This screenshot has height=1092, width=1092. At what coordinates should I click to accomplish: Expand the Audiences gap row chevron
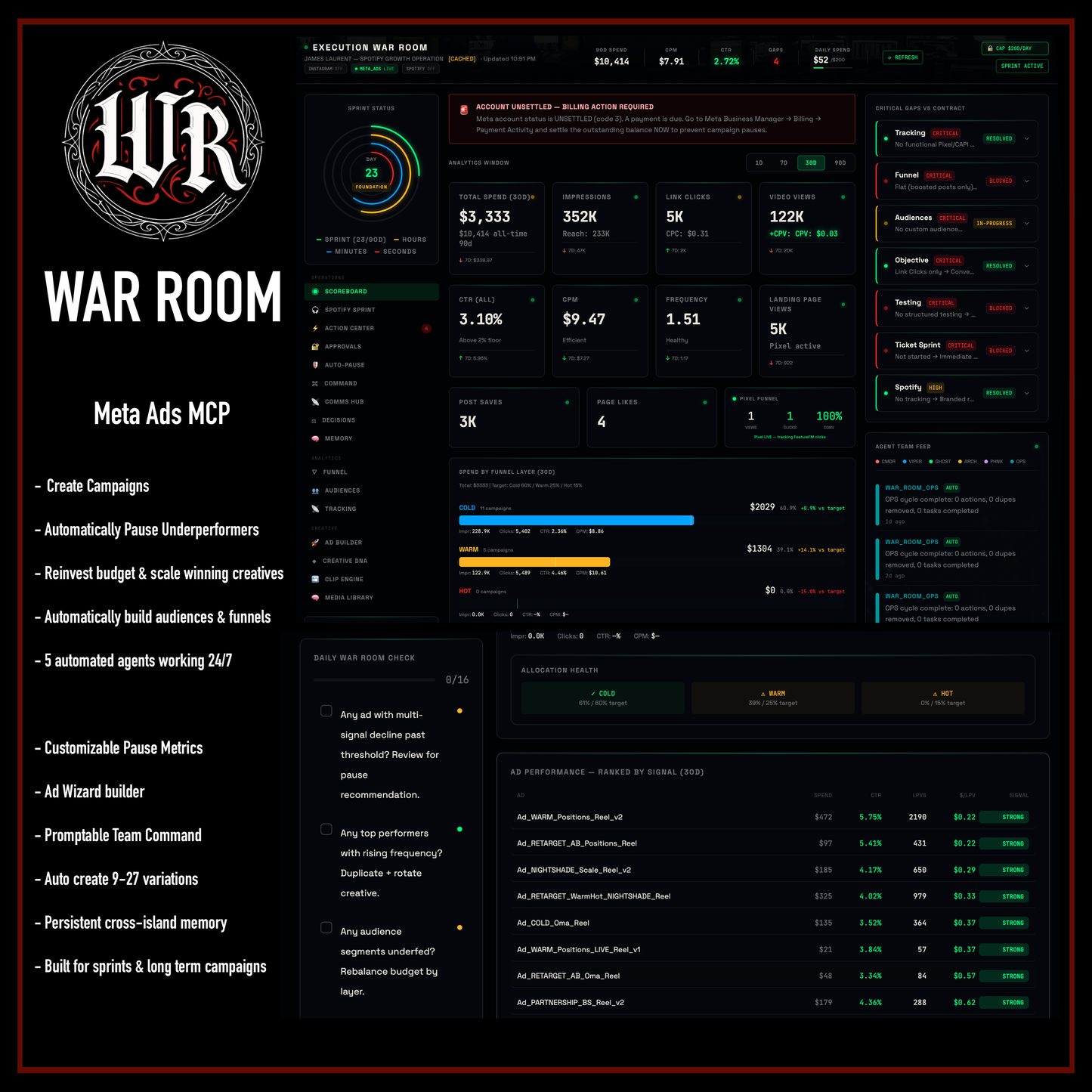pyautogui.click(x=1027, y=224)
